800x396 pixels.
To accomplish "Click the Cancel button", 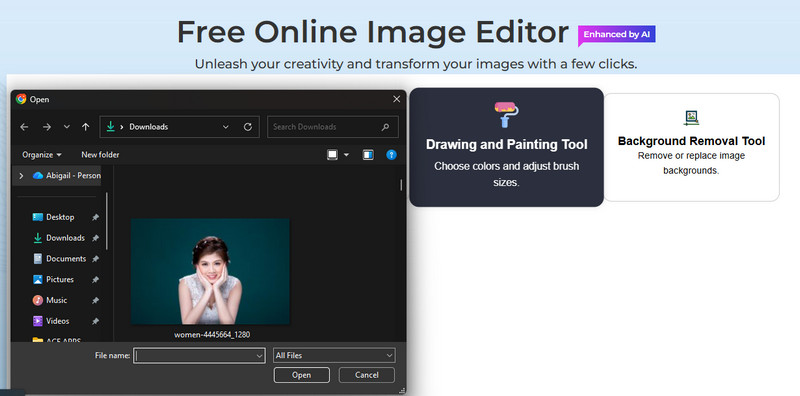I will (x=367, y=375).
